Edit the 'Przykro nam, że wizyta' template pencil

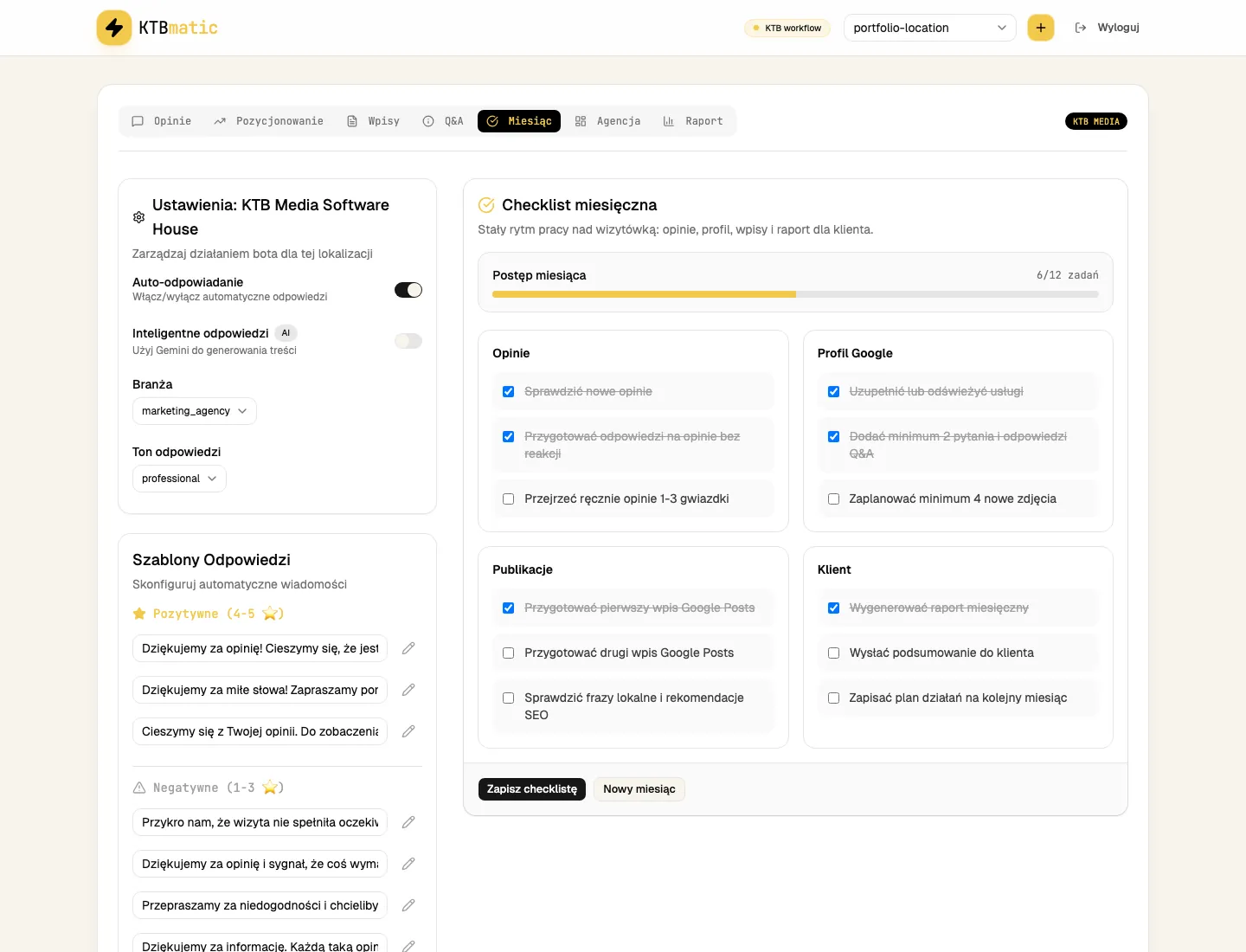pyautogui.click(x=408, y=822)
